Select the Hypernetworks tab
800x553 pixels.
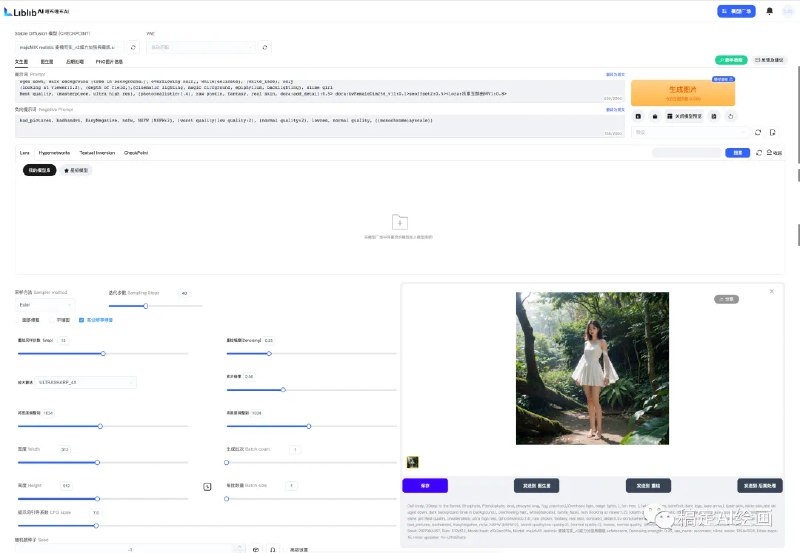coord(54,153)
